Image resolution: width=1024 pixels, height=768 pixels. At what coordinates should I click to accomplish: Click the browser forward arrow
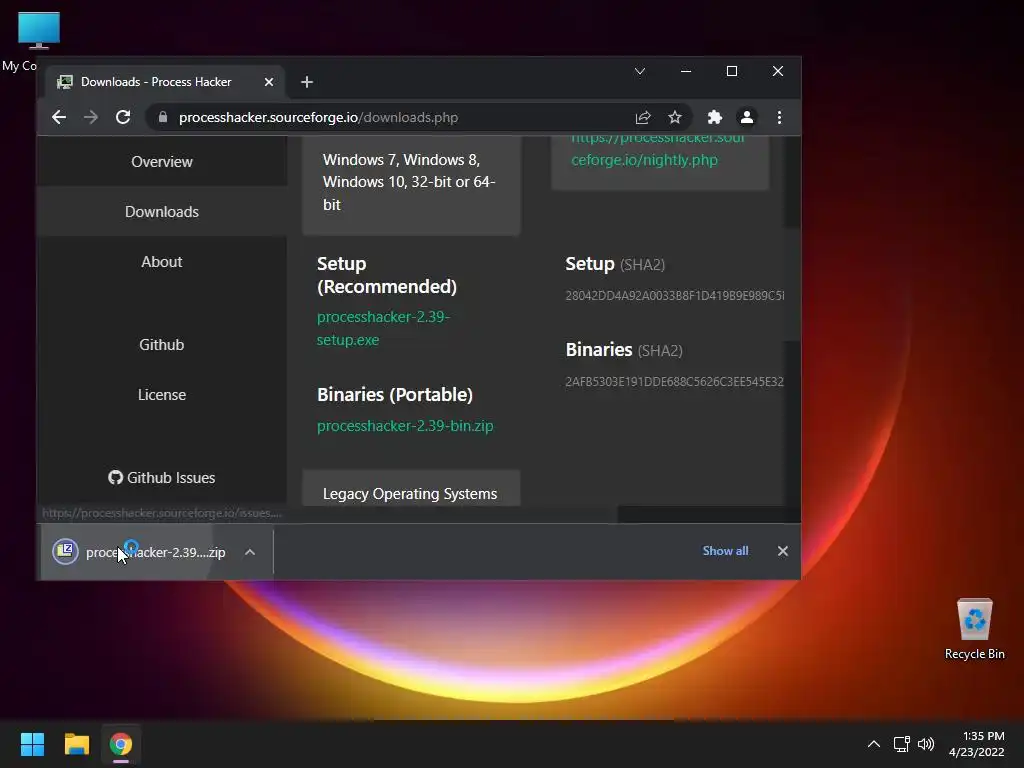(x=91, y=118)
